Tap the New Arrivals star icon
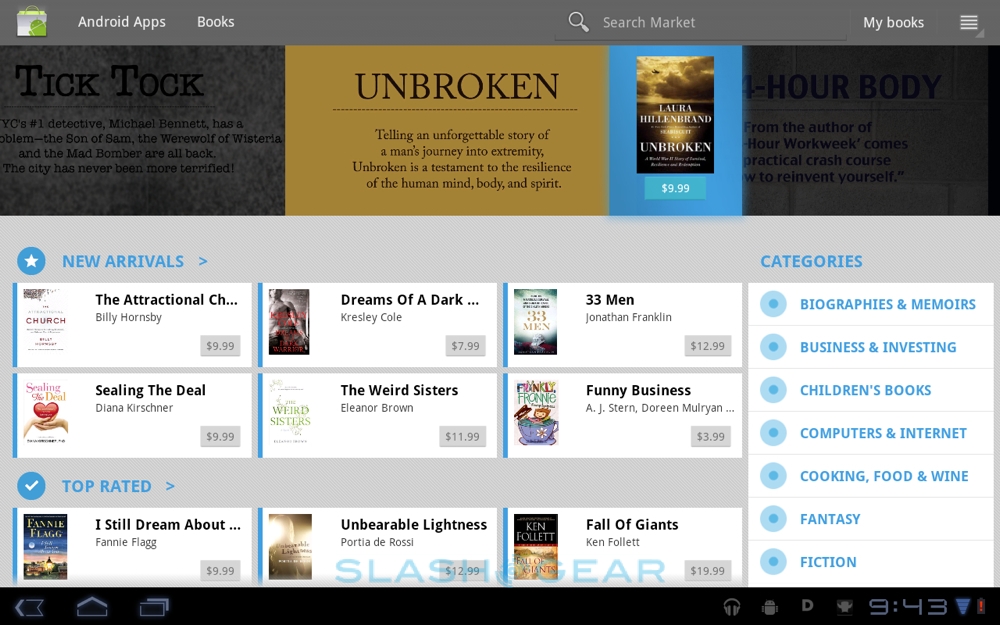The height and width of the screenshot is (625, 1000). pos(31,261)
